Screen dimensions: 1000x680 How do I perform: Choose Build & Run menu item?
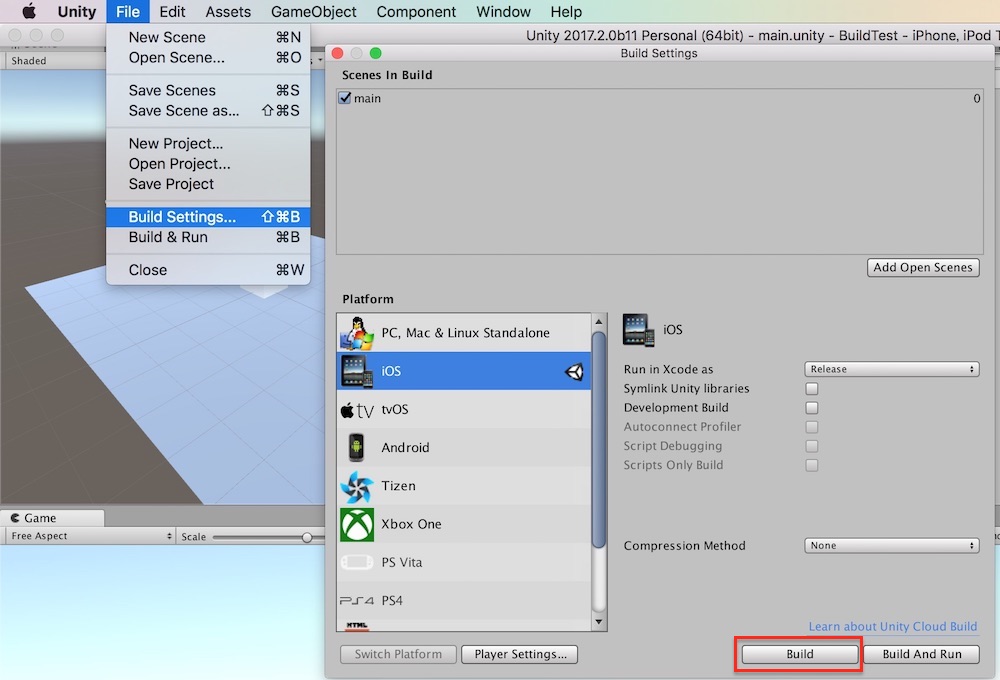[x=208, y=237]
